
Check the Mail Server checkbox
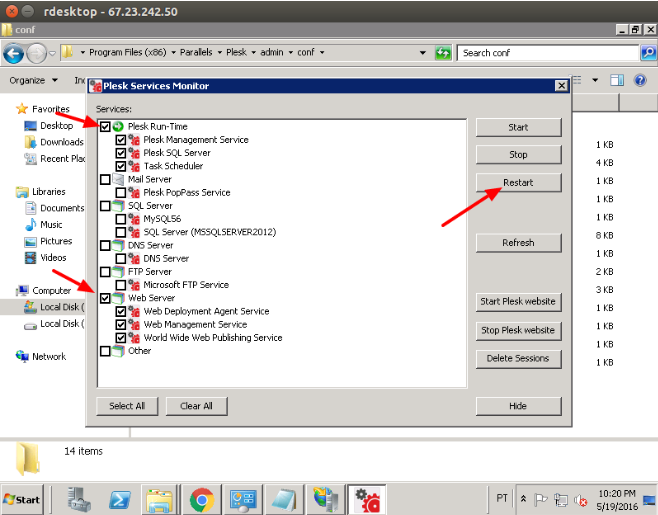(x=105, y=180)
